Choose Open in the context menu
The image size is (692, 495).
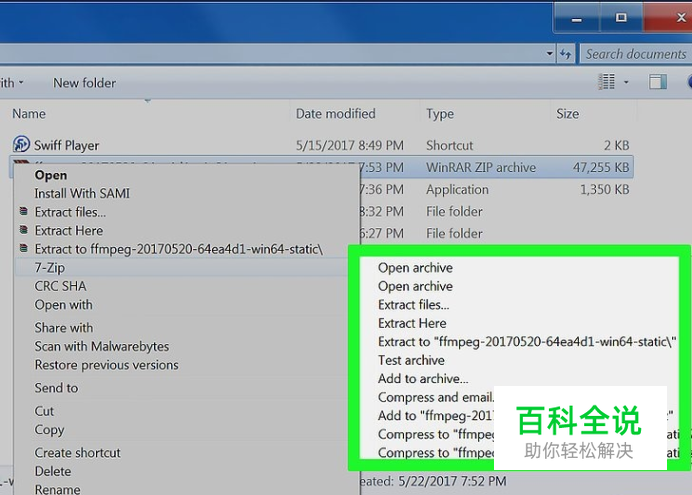click(x=51, y=175)
